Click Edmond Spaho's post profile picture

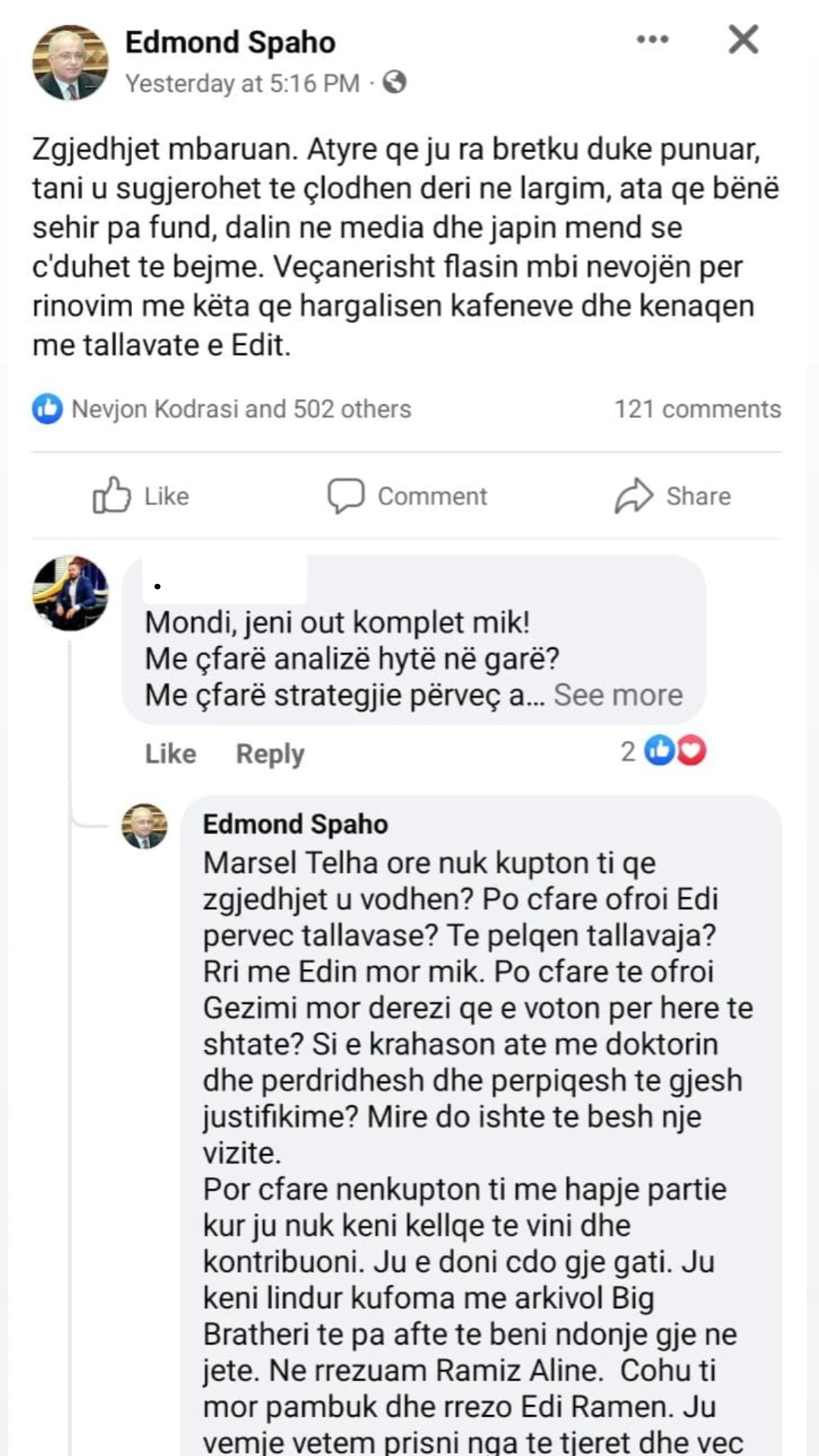point(70,62)
